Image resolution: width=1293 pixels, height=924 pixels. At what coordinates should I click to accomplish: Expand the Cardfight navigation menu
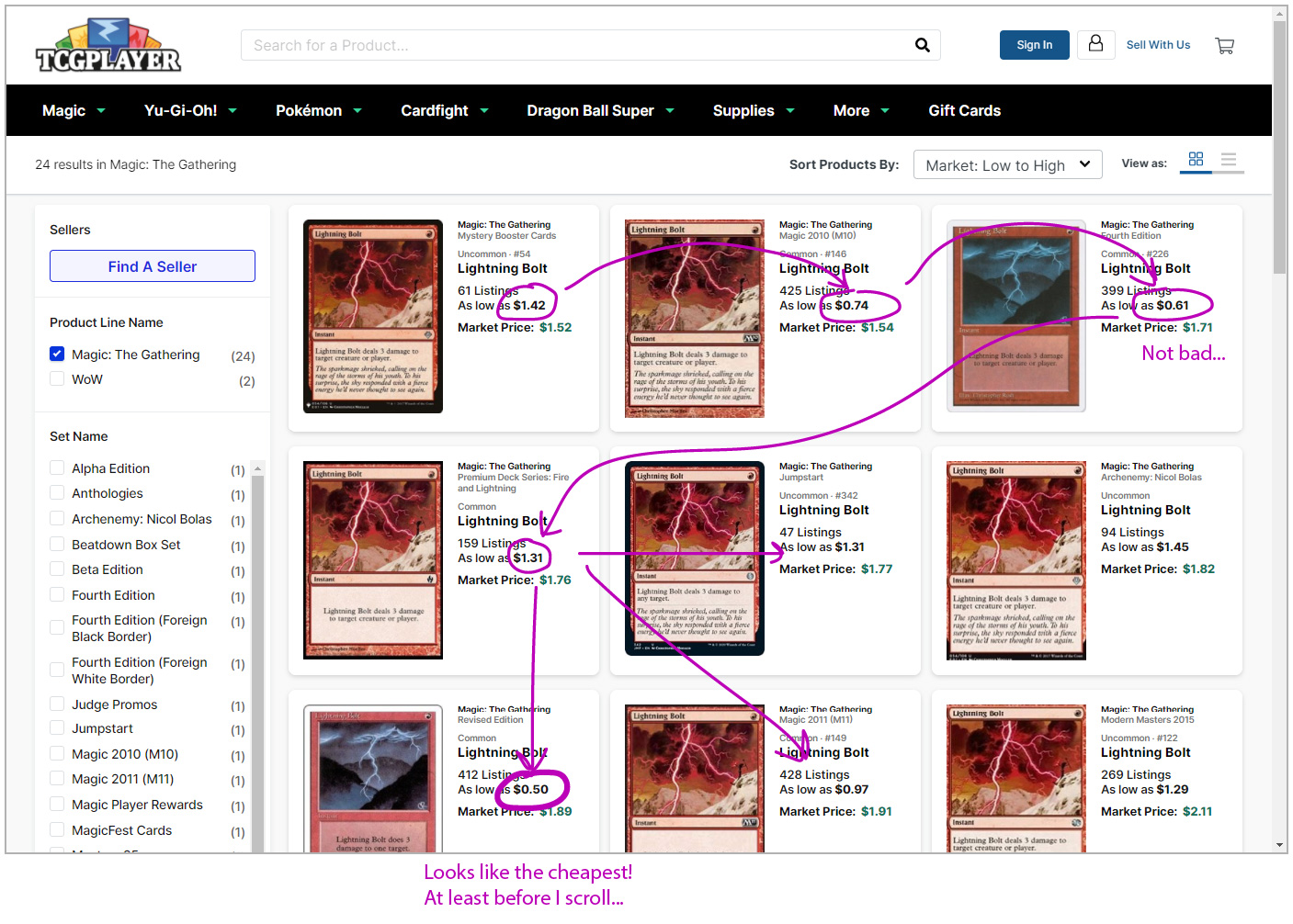445,110
